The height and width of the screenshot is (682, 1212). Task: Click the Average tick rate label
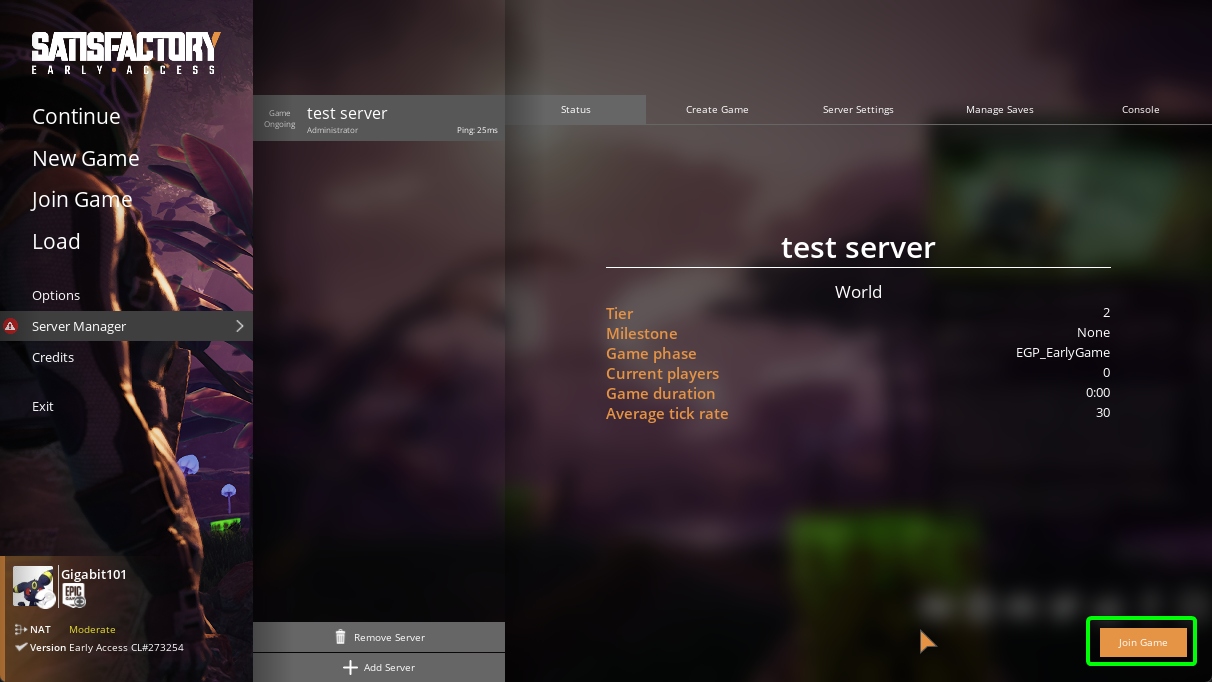click(667, 413)
